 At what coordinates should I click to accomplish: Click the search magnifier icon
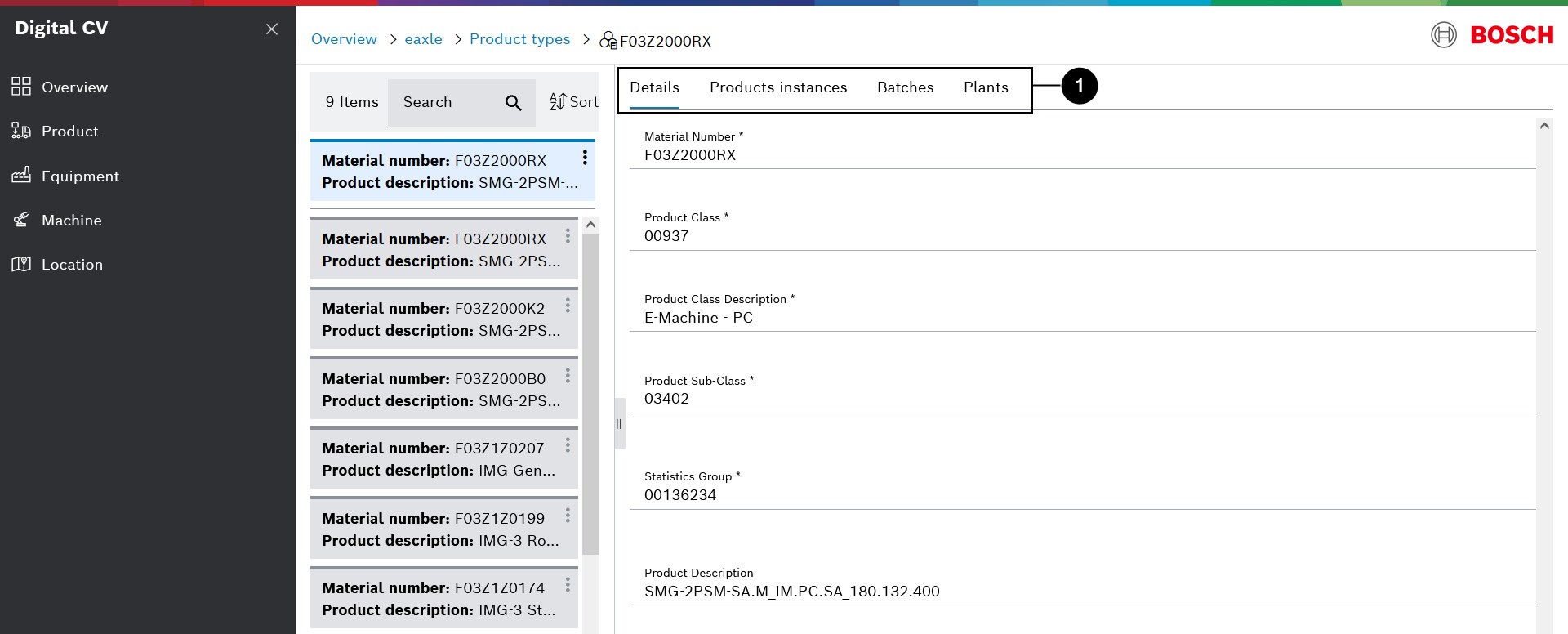[514, 103]
